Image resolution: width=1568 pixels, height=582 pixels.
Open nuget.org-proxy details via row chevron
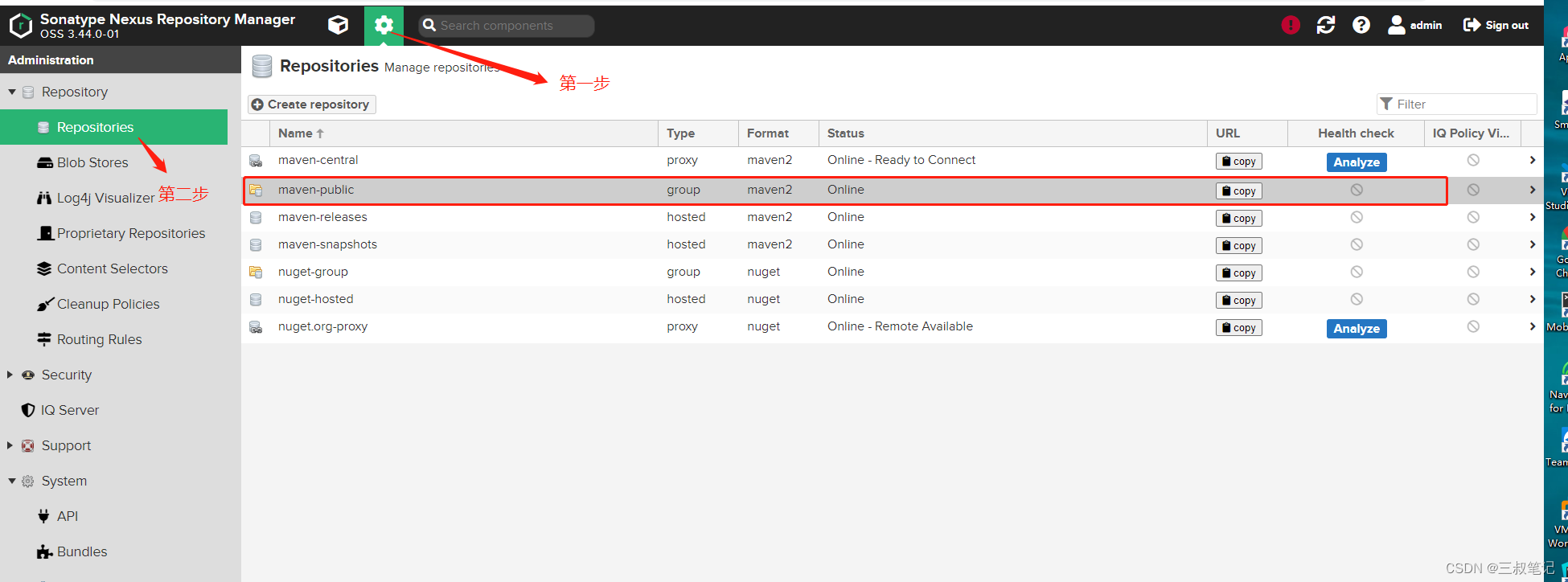pos(1533,326)
